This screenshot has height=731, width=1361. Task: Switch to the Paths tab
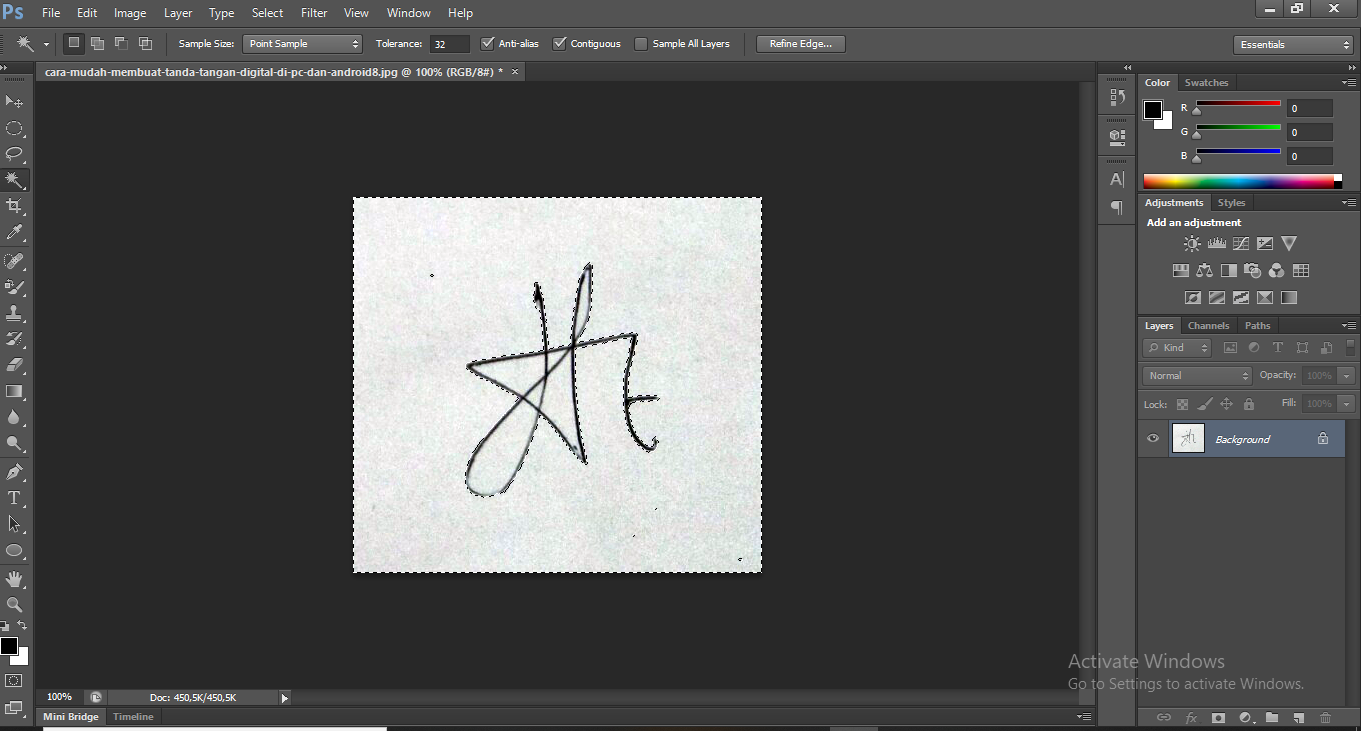[x=1257, y=326]
